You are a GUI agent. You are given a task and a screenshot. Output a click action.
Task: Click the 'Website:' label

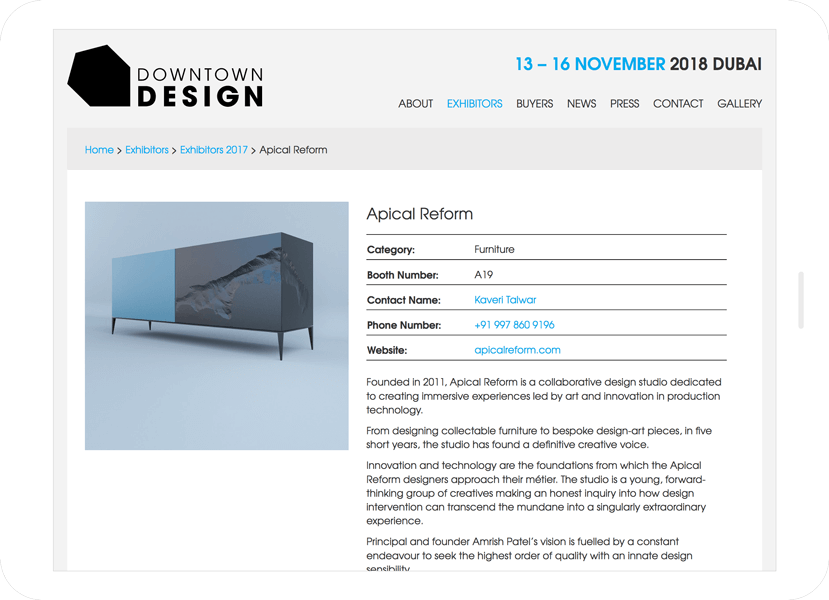click(386, 350)
